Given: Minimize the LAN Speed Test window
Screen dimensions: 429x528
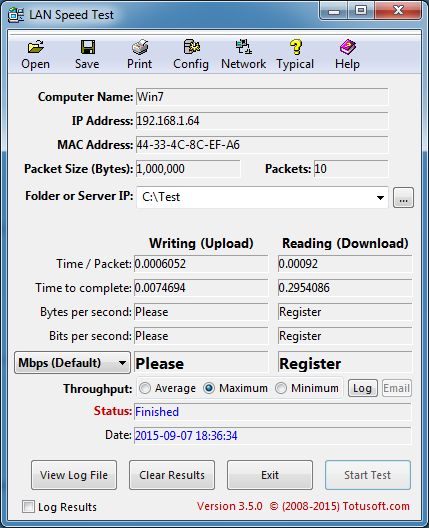Looking at the screenshot, I should pyautogui.click(x=334, y=11).
